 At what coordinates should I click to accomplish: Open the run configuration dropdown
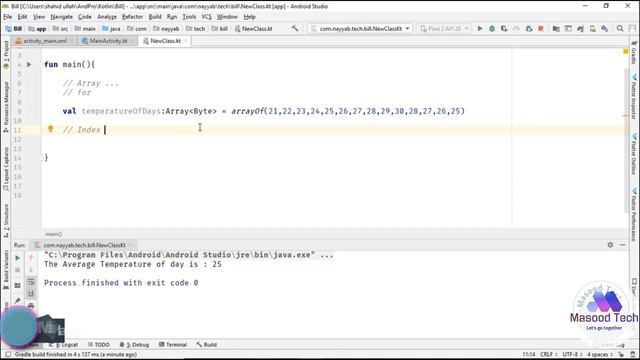360,29
